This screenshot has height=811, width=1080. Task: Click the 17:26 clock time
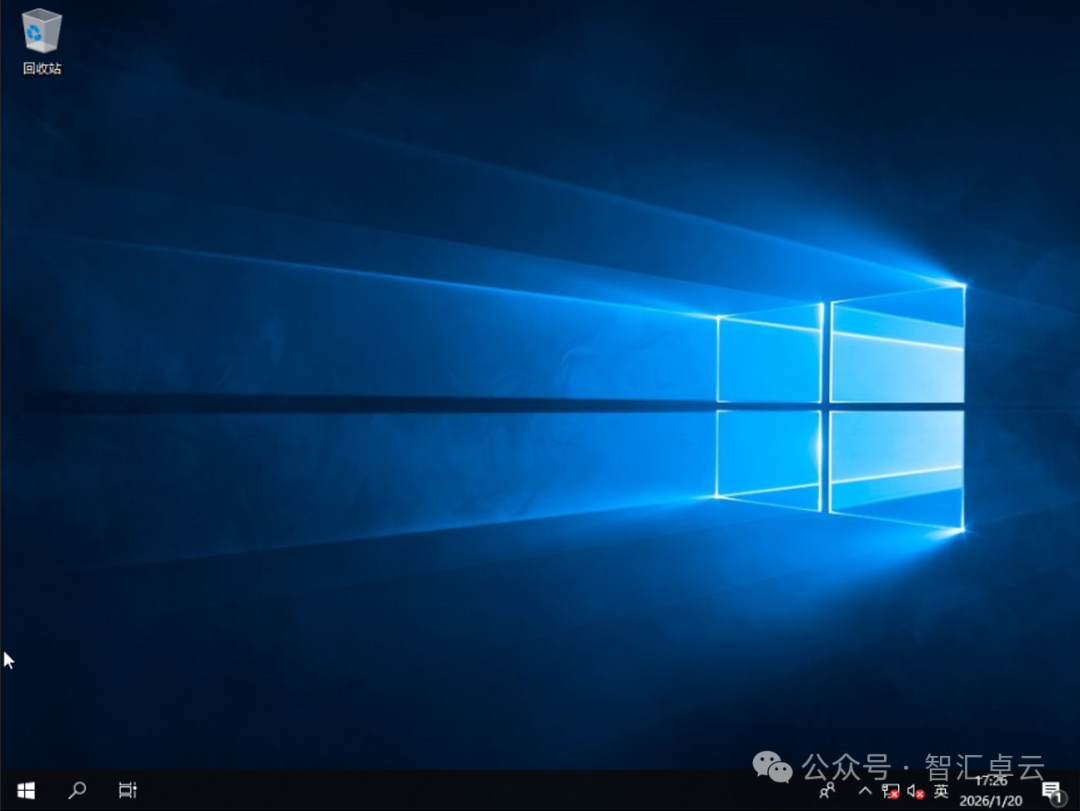(x=990, y=781)
